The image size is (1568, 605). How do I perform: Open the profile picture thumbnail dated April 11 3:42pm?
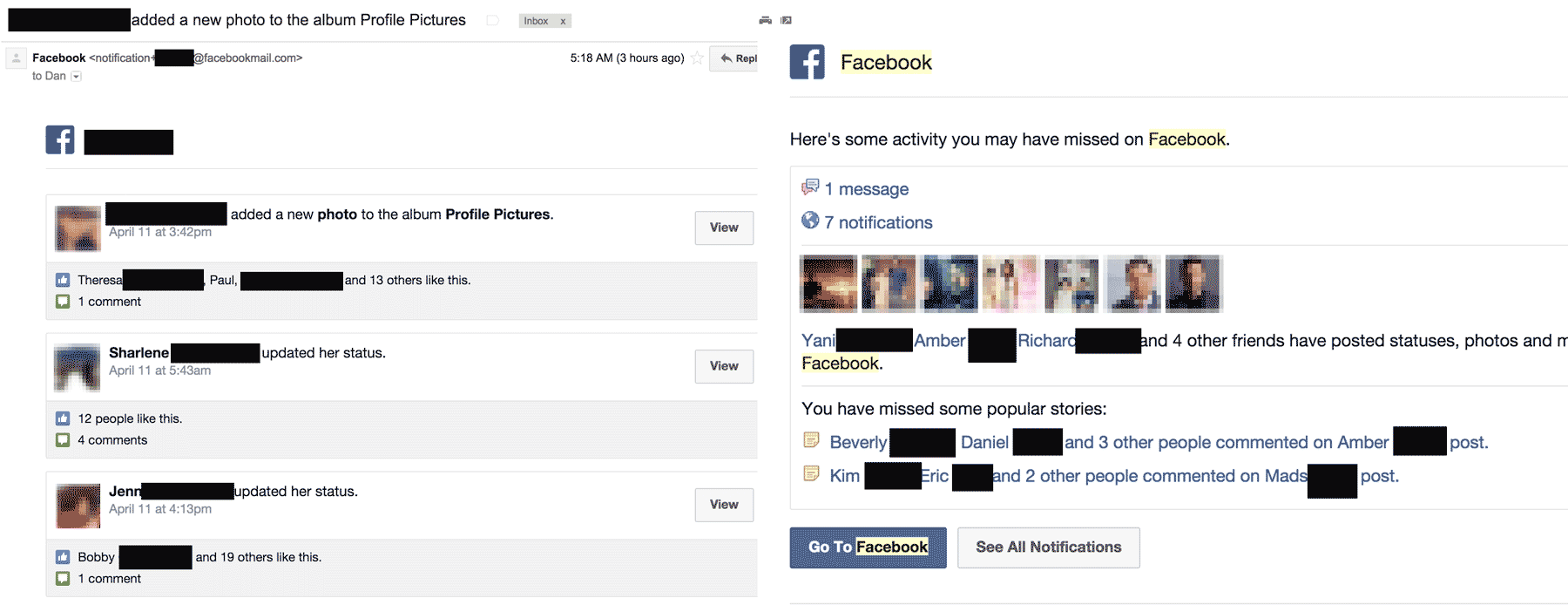pyautogui.click(x=78, y=228)
